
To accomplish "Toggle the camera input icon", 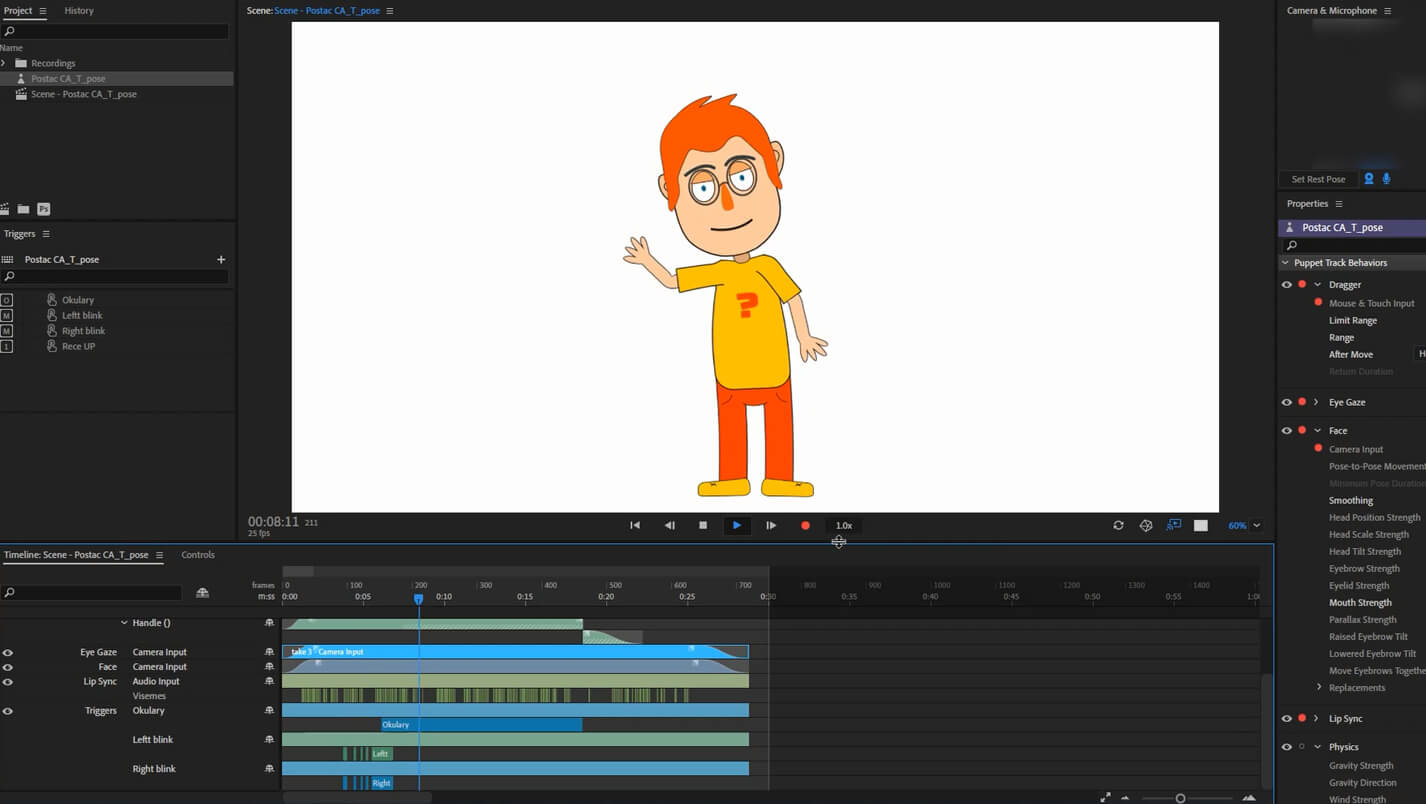I will click(x=1369, y=179).
